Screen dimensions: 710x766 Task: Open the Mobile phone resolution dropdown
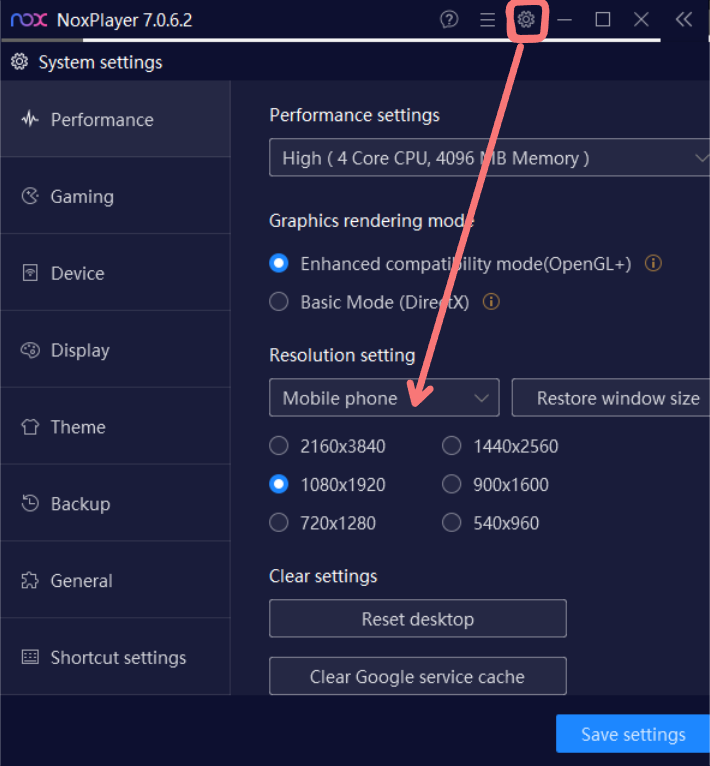point(384,398)
